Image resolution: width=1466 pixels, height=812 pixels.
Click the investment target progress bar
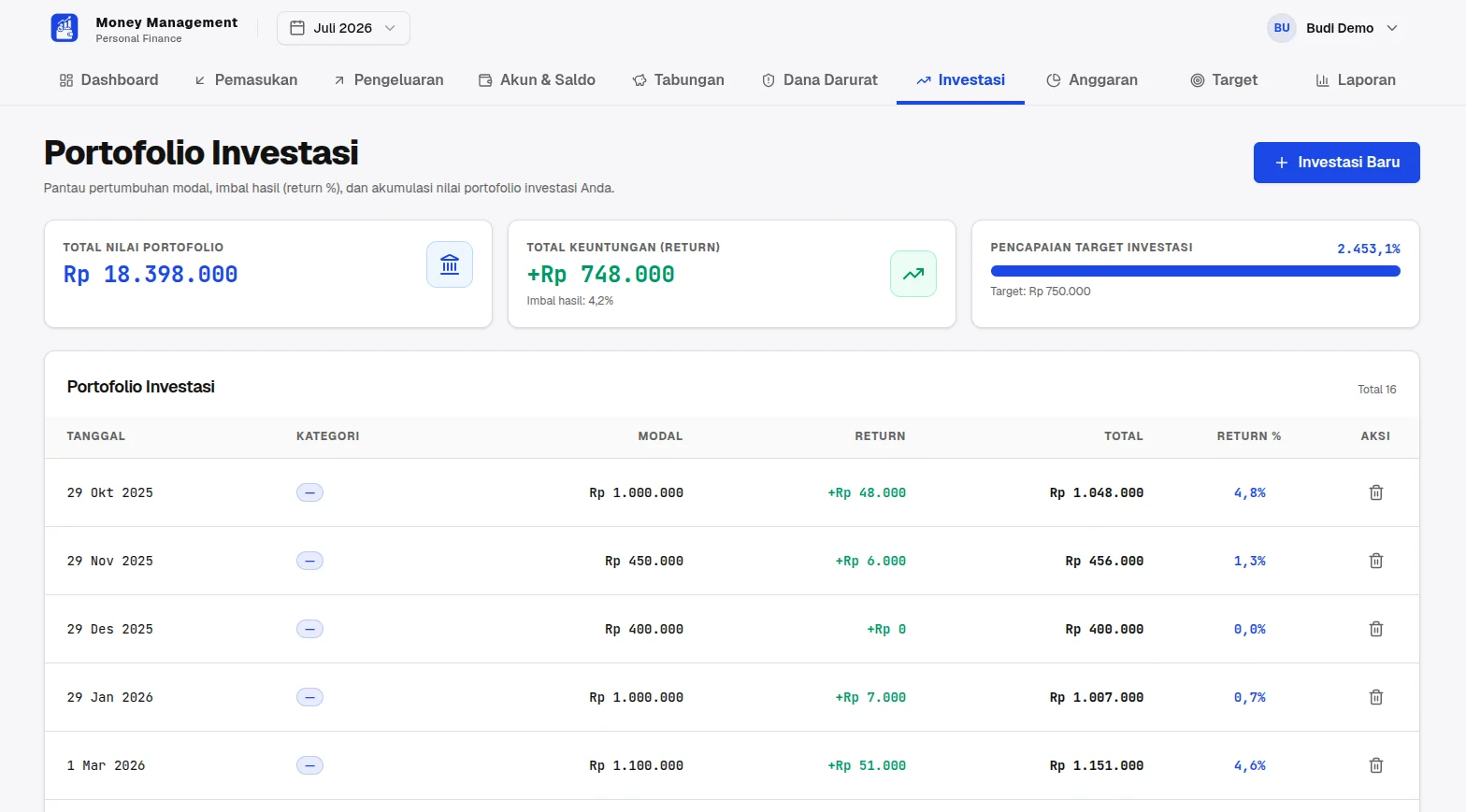click(1196, 271)
